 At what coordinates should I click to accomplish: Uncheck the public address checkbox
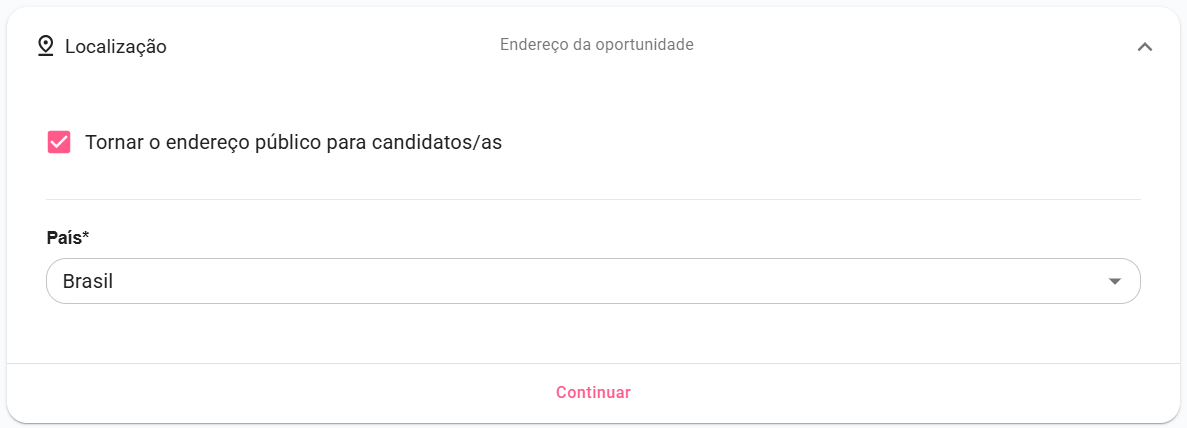click(x=59, y=142)
